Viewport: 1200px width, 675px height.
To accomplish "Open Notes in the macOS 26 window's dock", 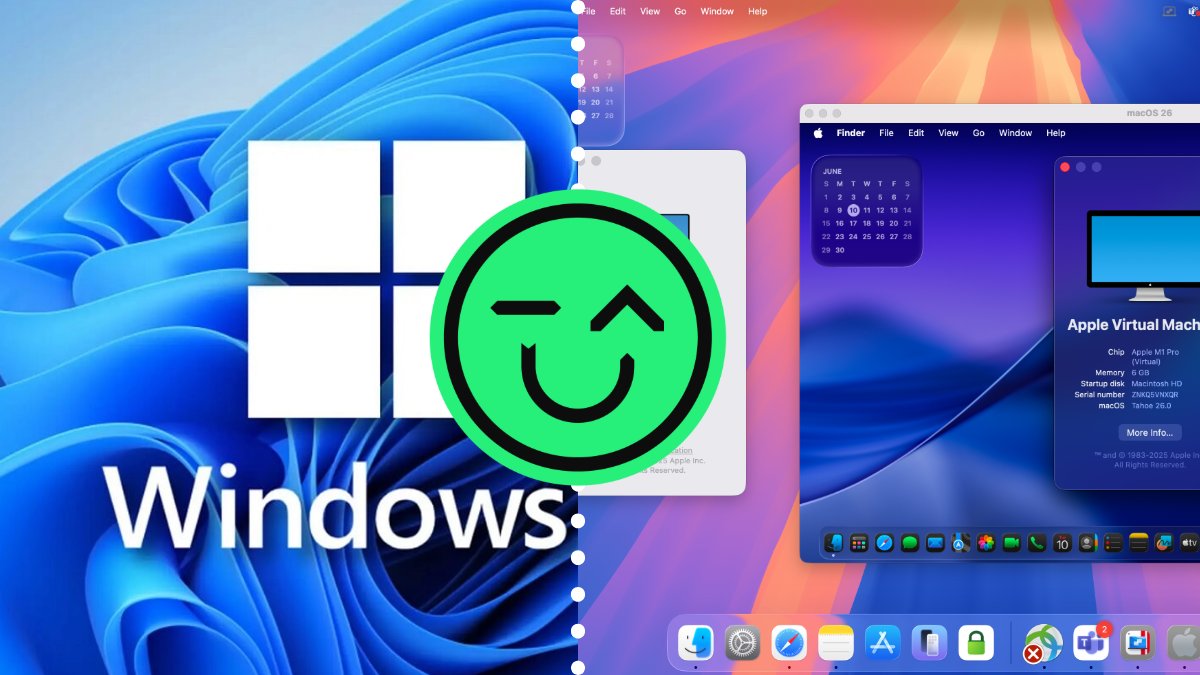I will 1138,543.
